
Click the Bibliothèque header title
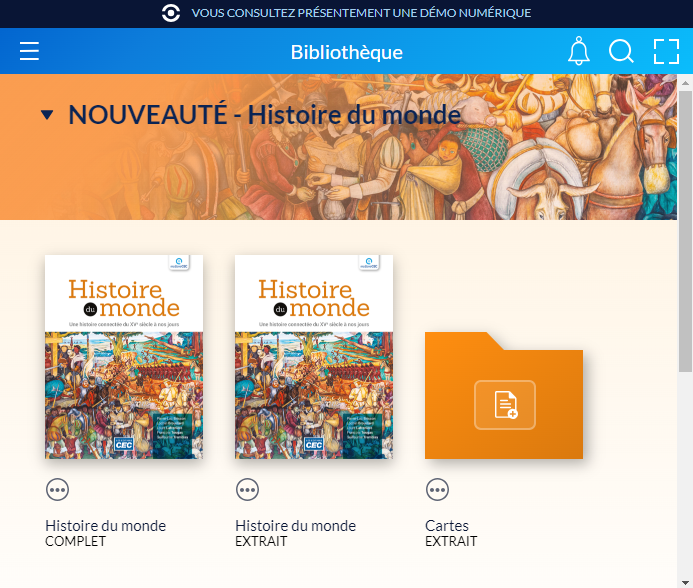tap(347, 52)
